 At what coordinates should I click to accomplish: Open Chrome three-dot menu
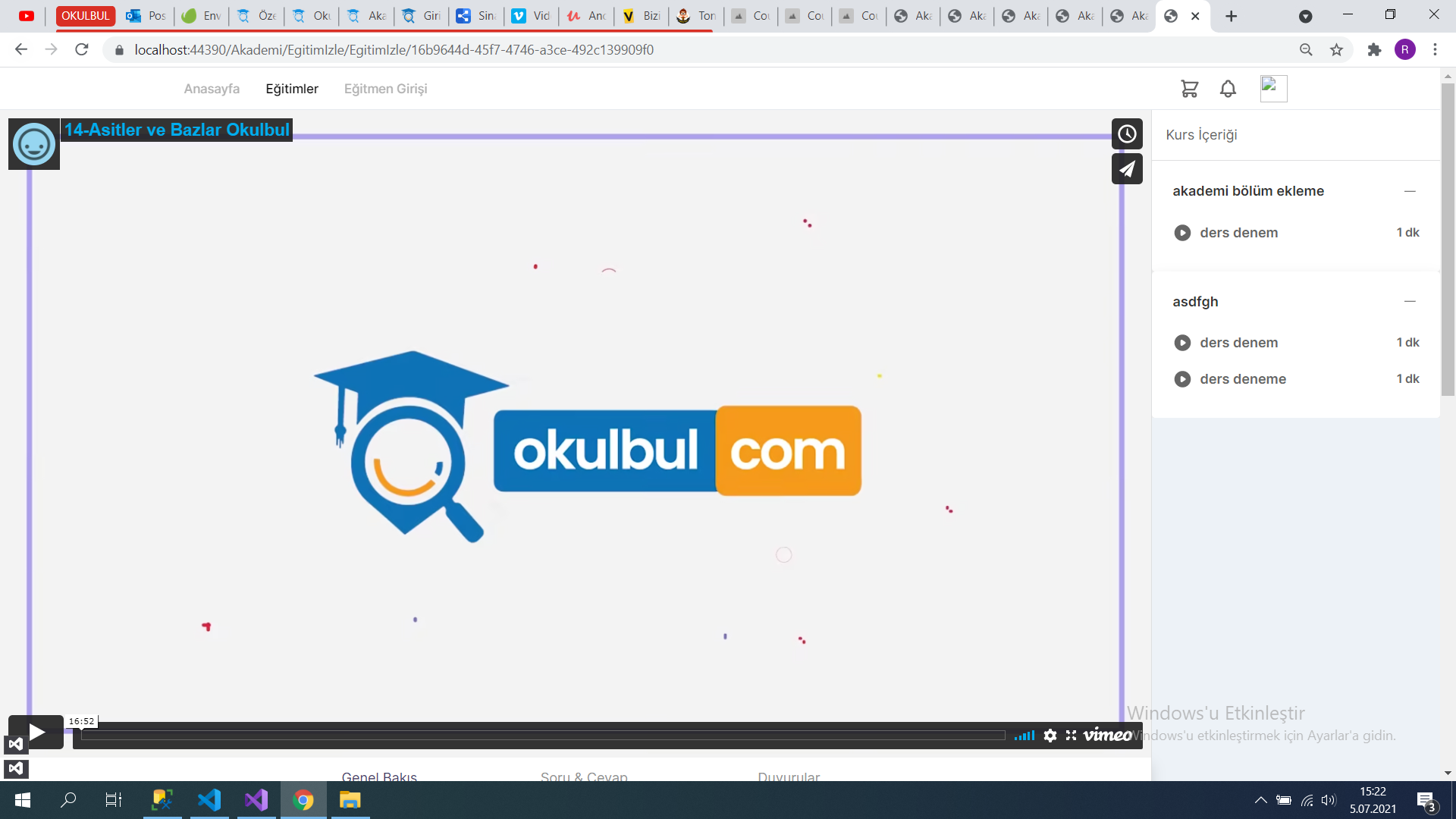[1435, 50]
